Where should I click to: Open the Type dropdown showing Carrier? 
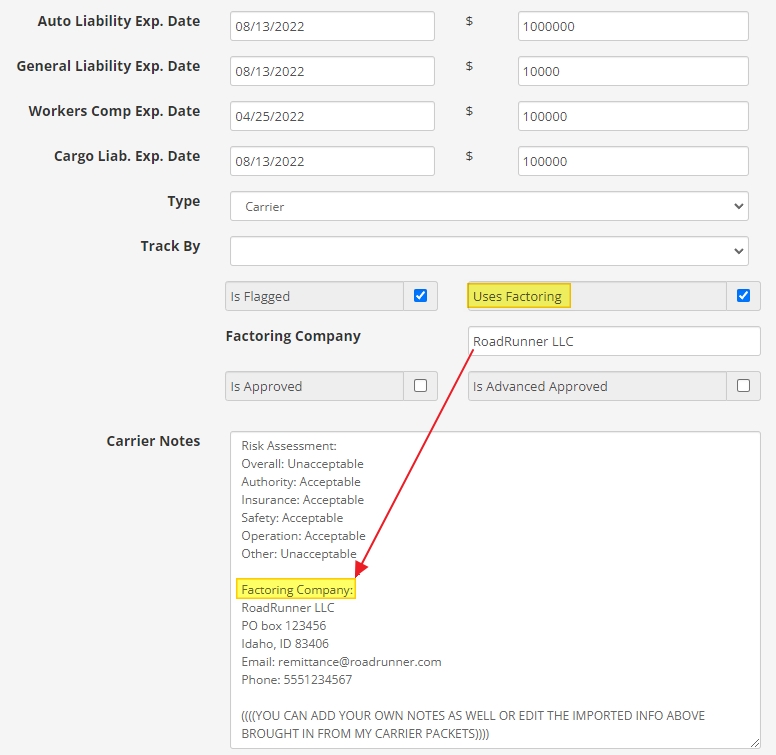tap(489, 206)
